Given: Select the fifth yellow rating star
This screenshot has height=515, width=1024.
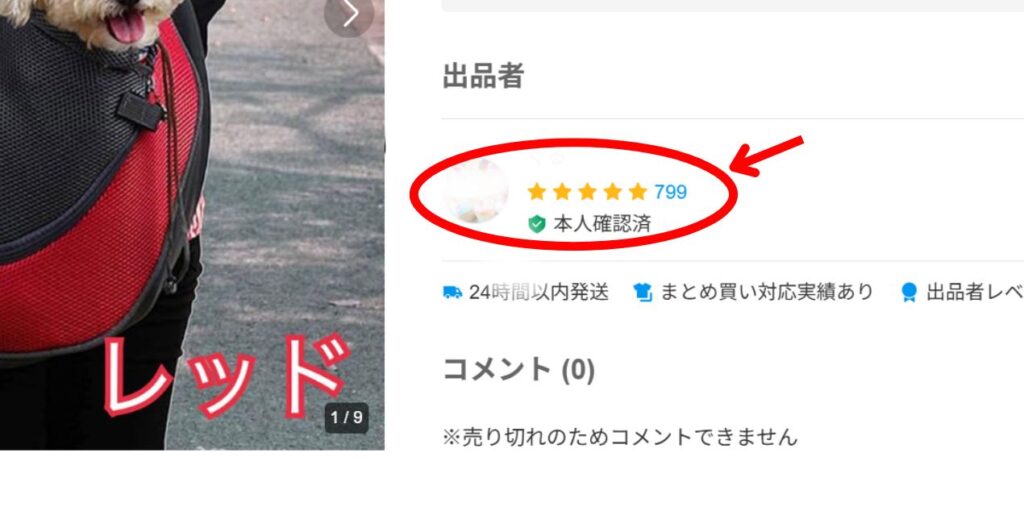Looking at the screenshot, I should point(637,192).
